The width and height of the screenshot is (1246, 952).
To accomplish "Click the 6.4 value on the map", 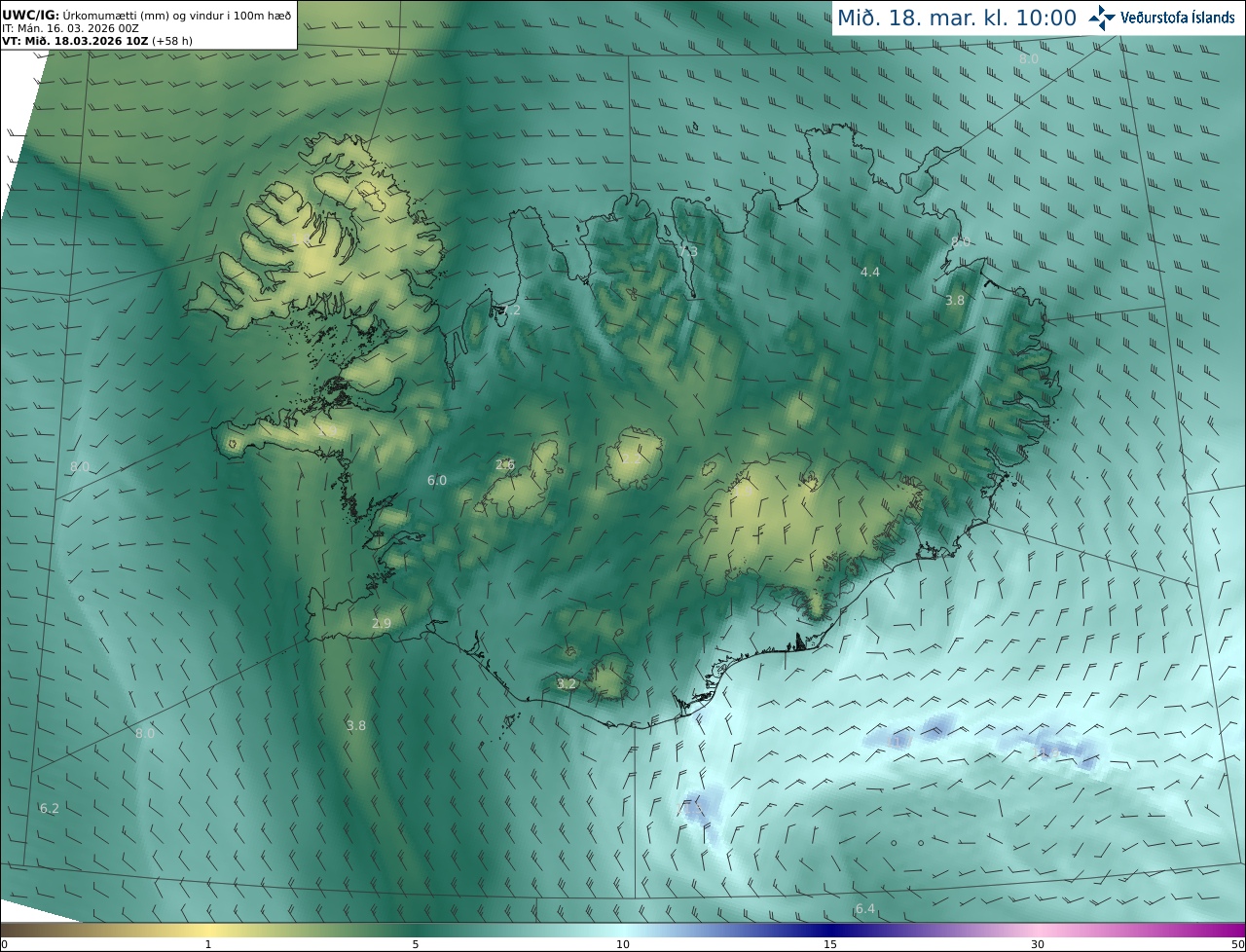I will coord(865,909).
